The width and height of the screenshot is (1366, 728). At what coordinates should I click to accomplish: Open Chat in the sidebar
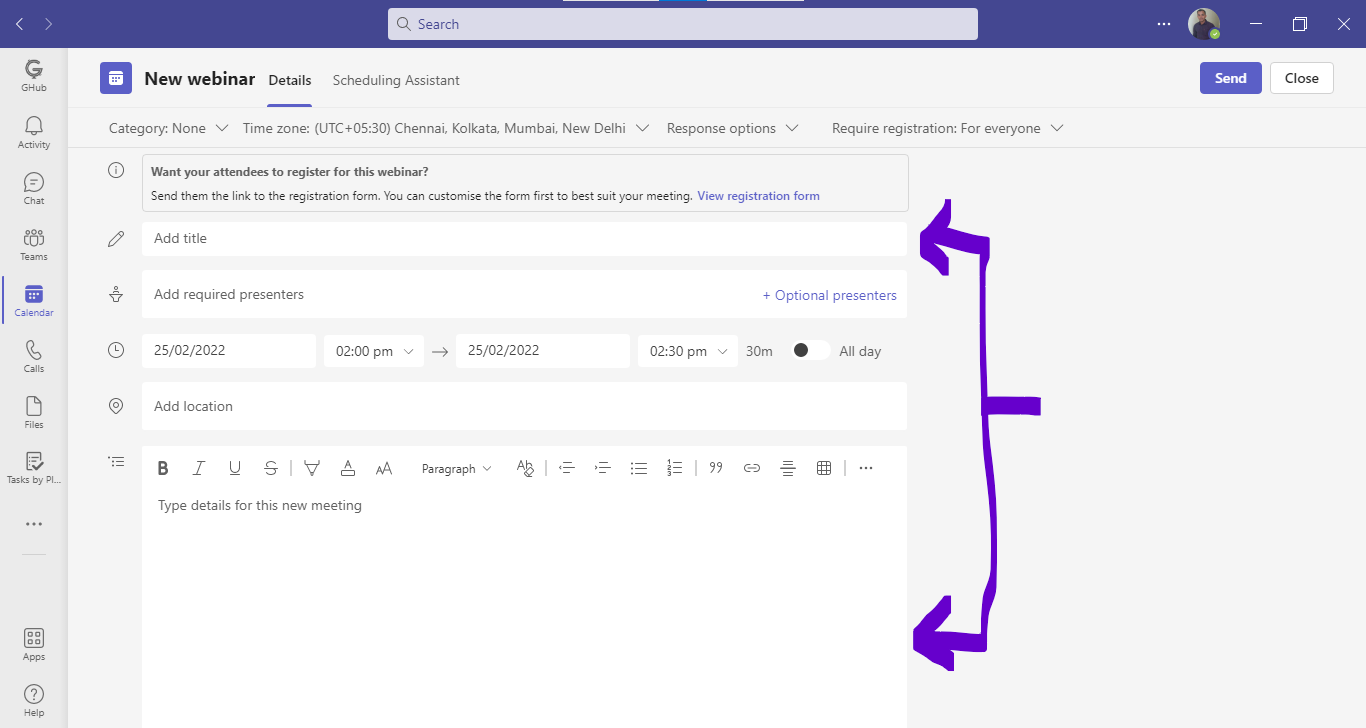(34, 188)
